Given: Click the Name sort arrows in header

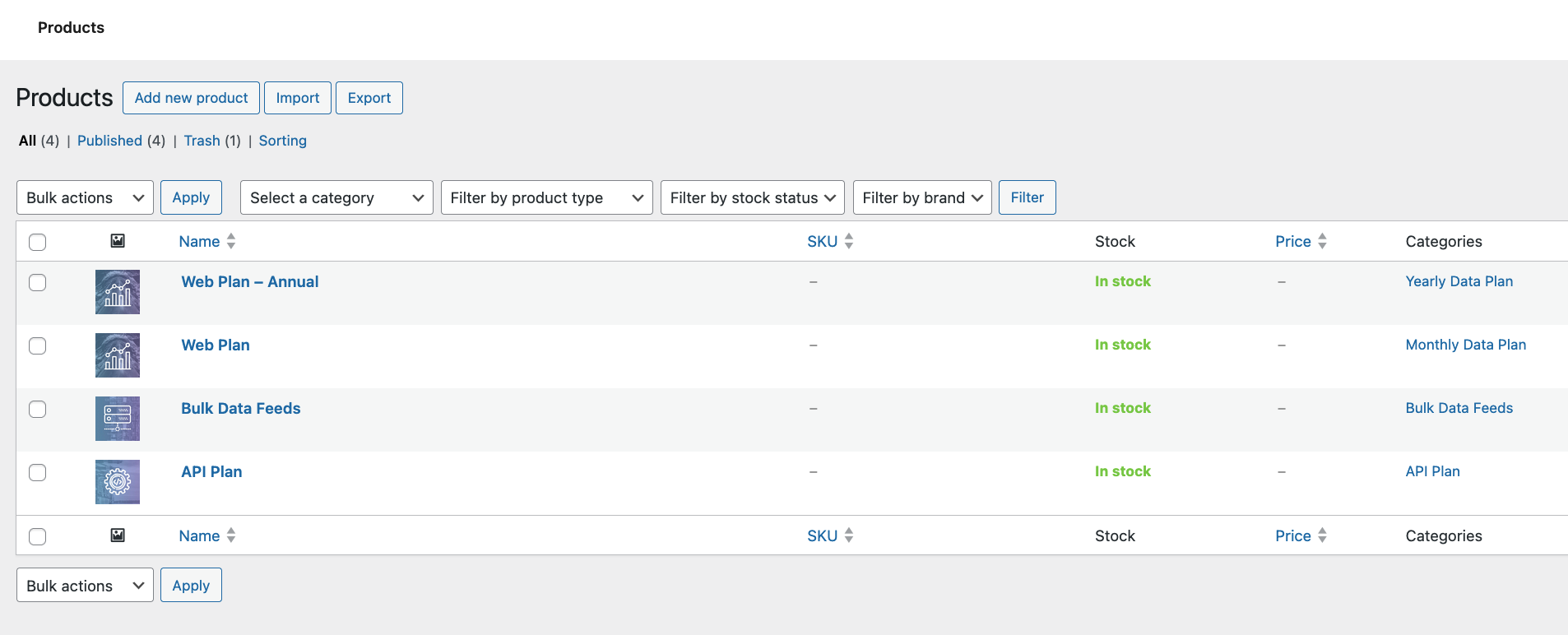Looking at the screenshot, I should point(231,241).
